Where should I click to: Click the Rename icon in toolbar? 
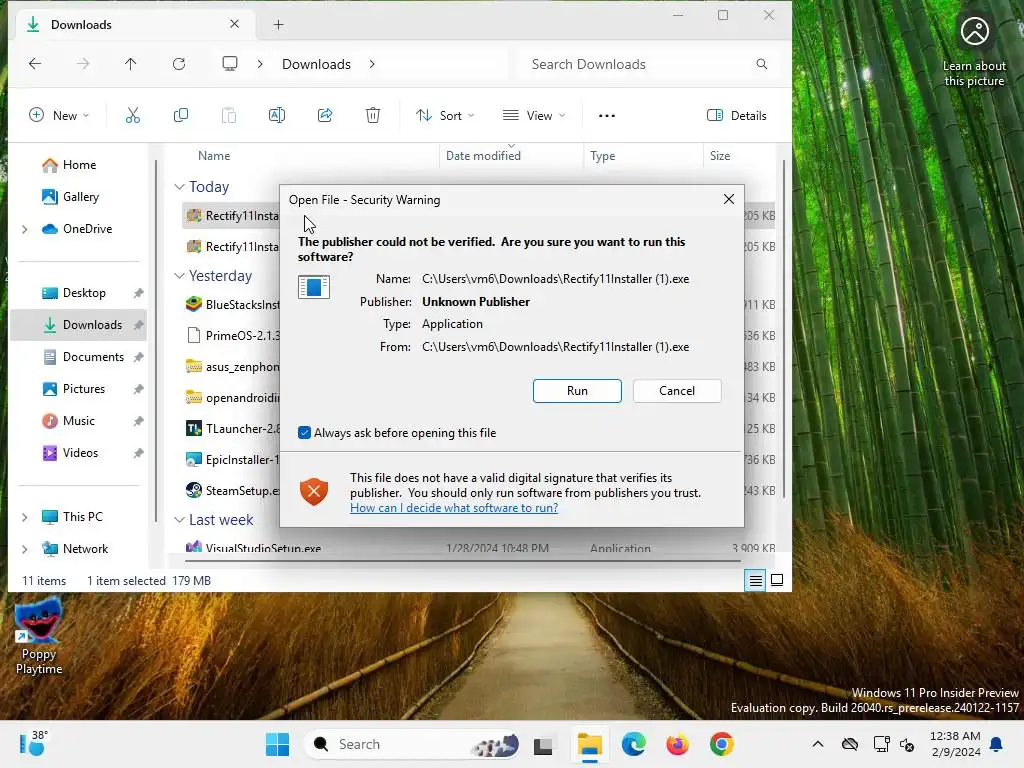tap(277, 116)
